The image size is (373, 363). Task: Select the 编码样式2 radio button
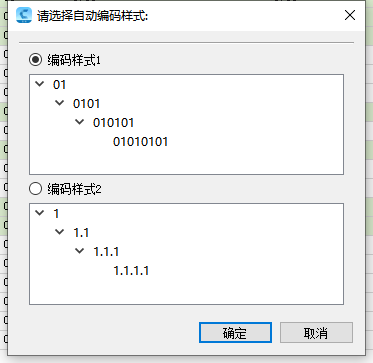(x=35, y=189)
